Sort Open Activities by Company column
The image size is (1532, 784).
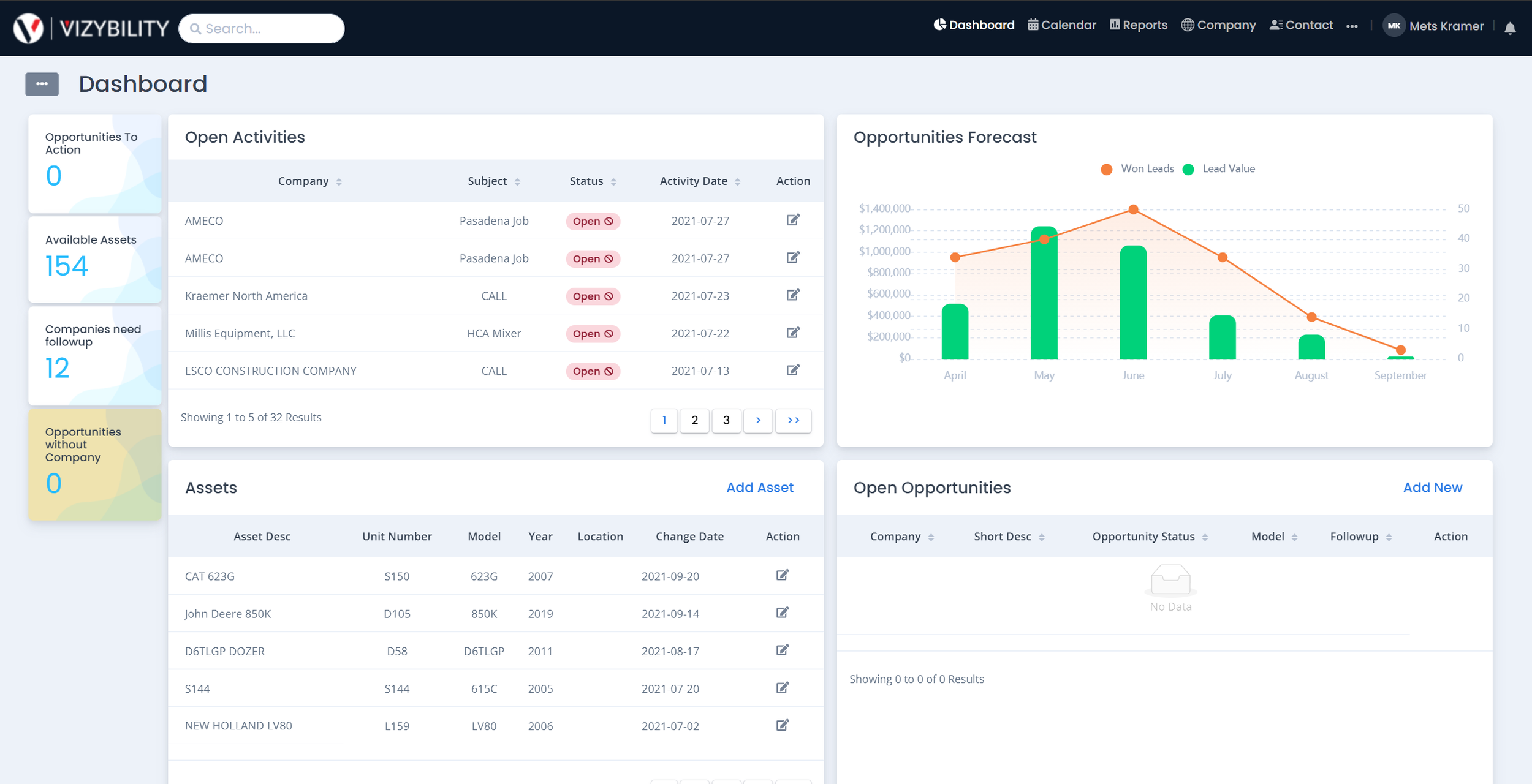pyautogui.click(x=309, y=181)
